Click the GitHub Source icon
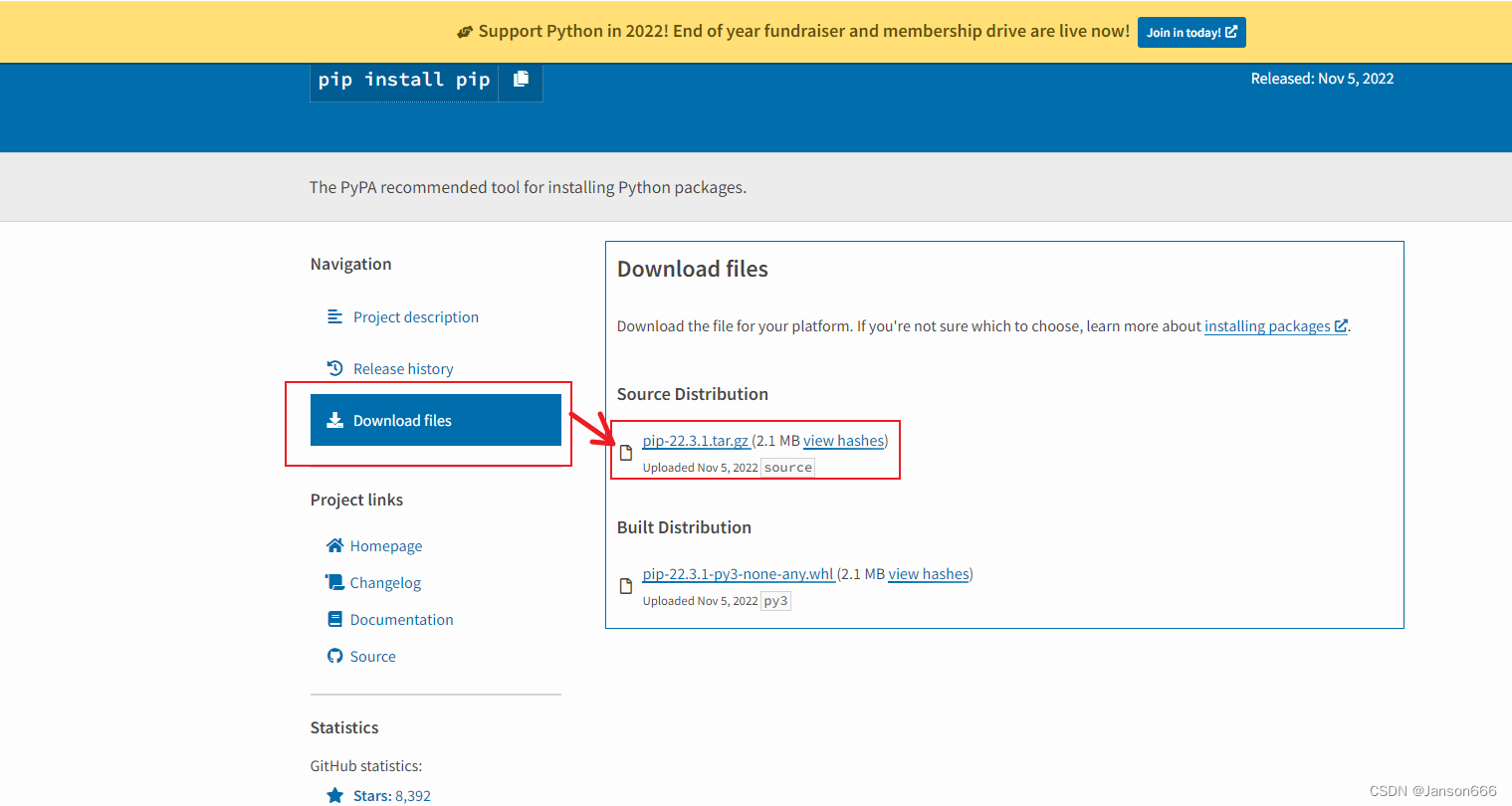The width and height of the screenshot is (1512, 806). 334,656
